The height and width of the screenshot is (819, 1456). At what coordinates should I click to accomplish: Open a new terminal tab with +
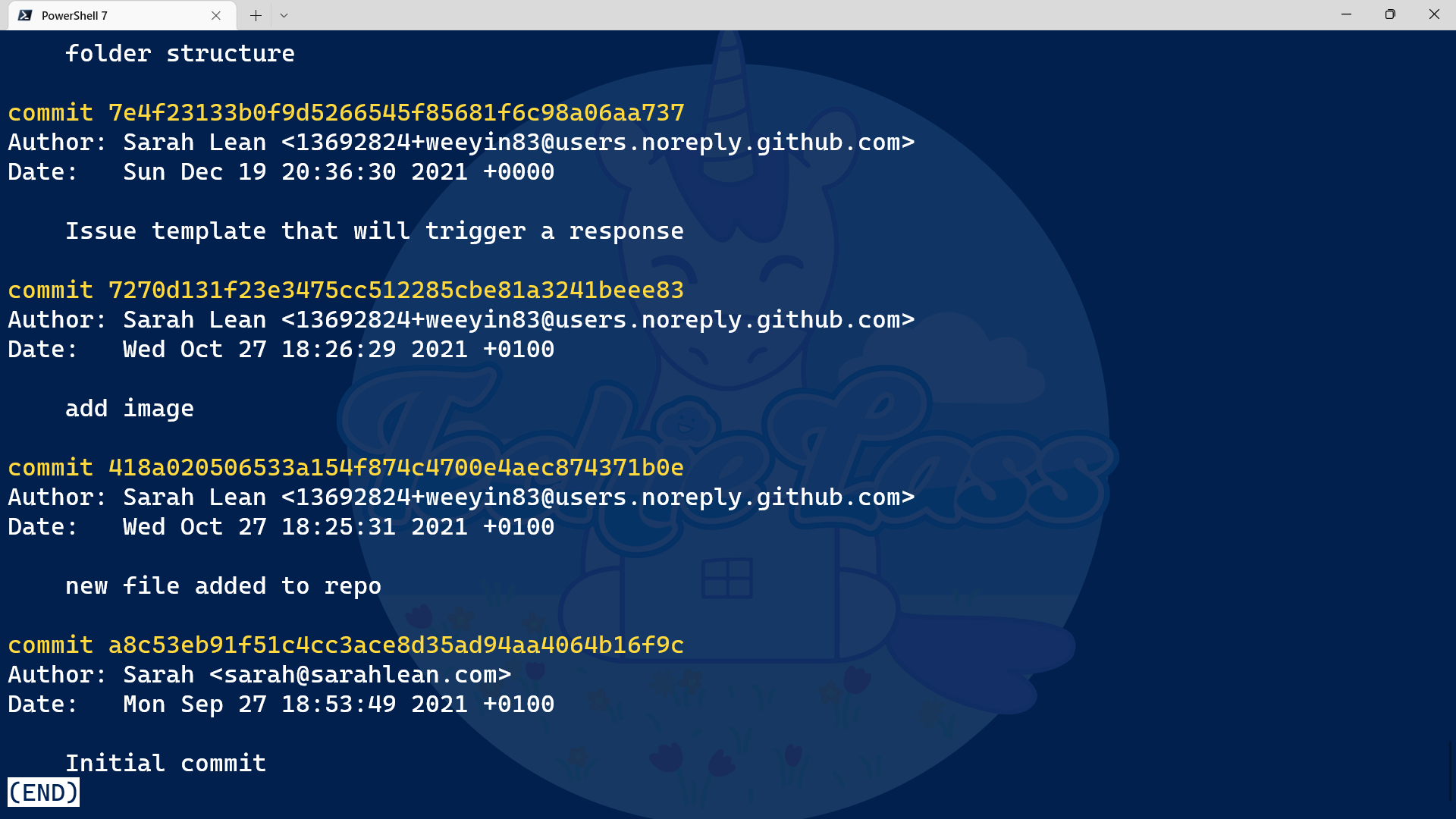tap(256, 15)
